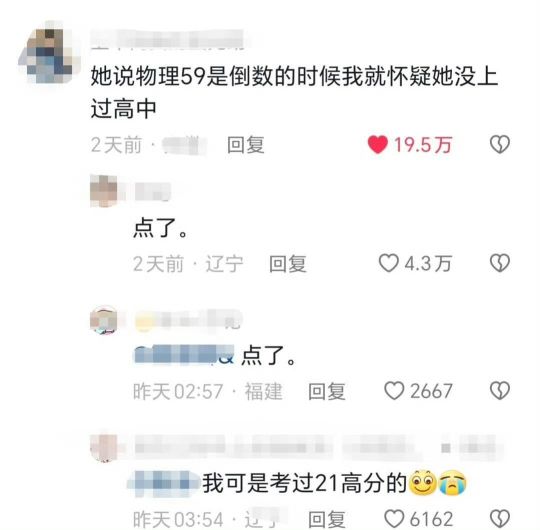Tap the blurred mention before 点了
This screenshot has width=540, height=530.
(184, 354)
